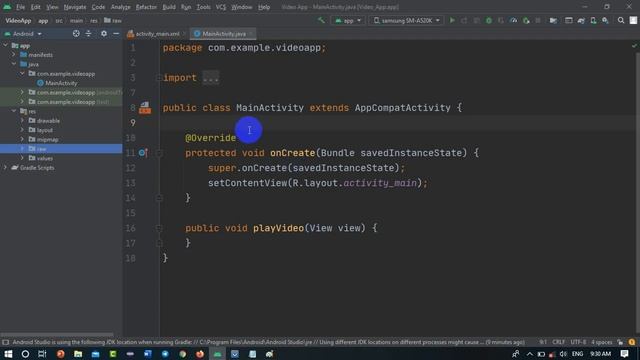Viewport: 640px width, 360px height.
Task: Click the locate-file target icon in Project panel
Action: pyautogui.click(x=76, y=33)
